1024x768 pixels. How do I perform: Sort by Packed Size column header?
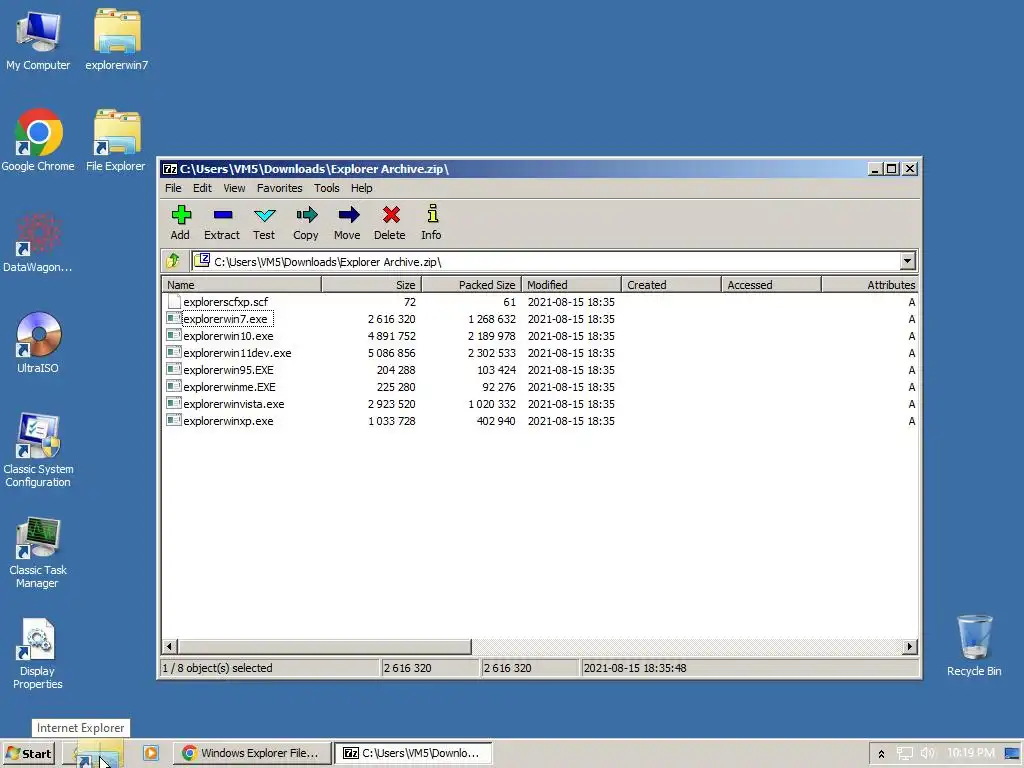pos(472,285)
